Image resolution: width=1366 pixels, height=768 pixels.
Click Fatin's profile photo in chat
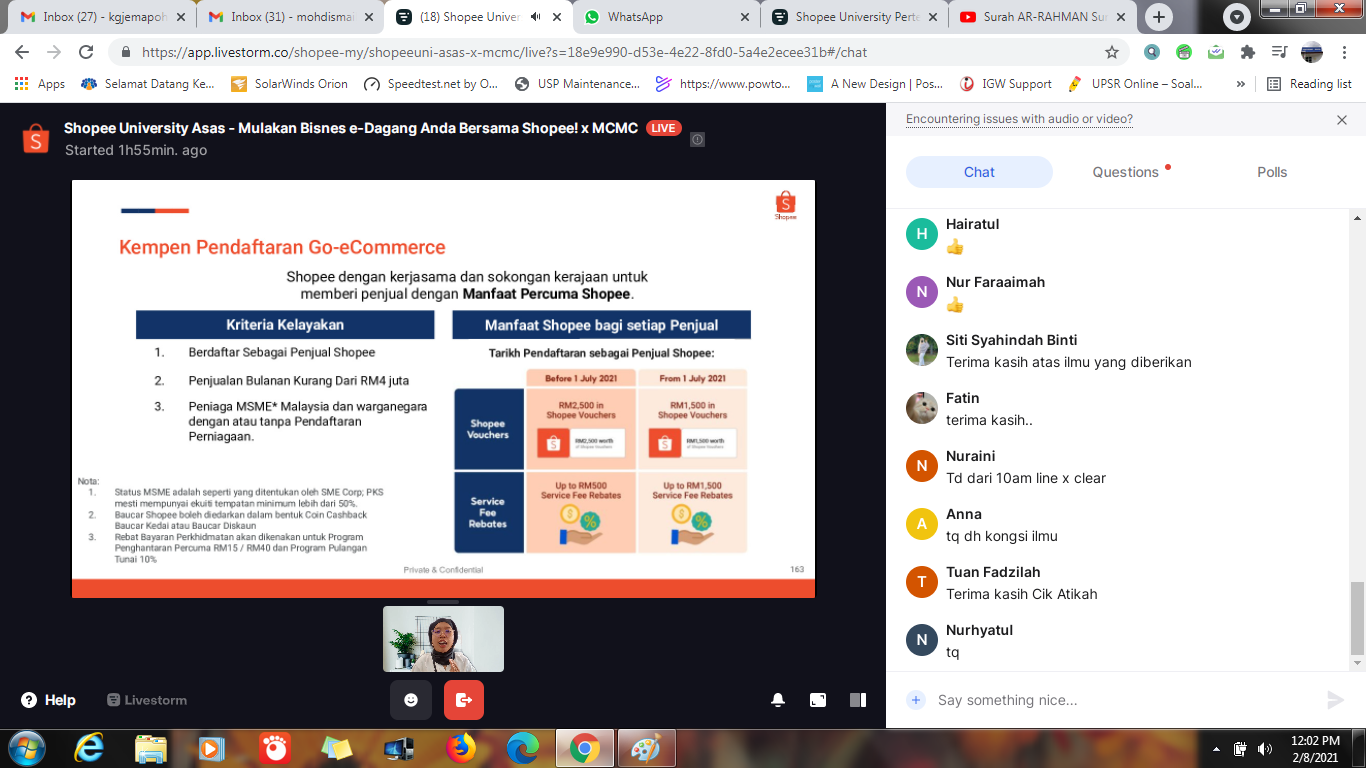pos(922,408)
